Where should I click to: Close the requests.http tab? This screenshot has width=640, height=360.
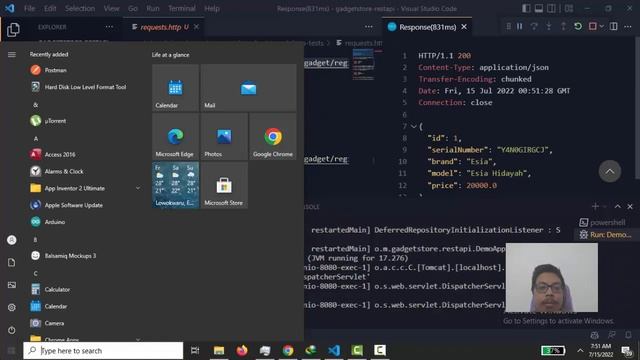pyautogui.click(x=196, y=27)
